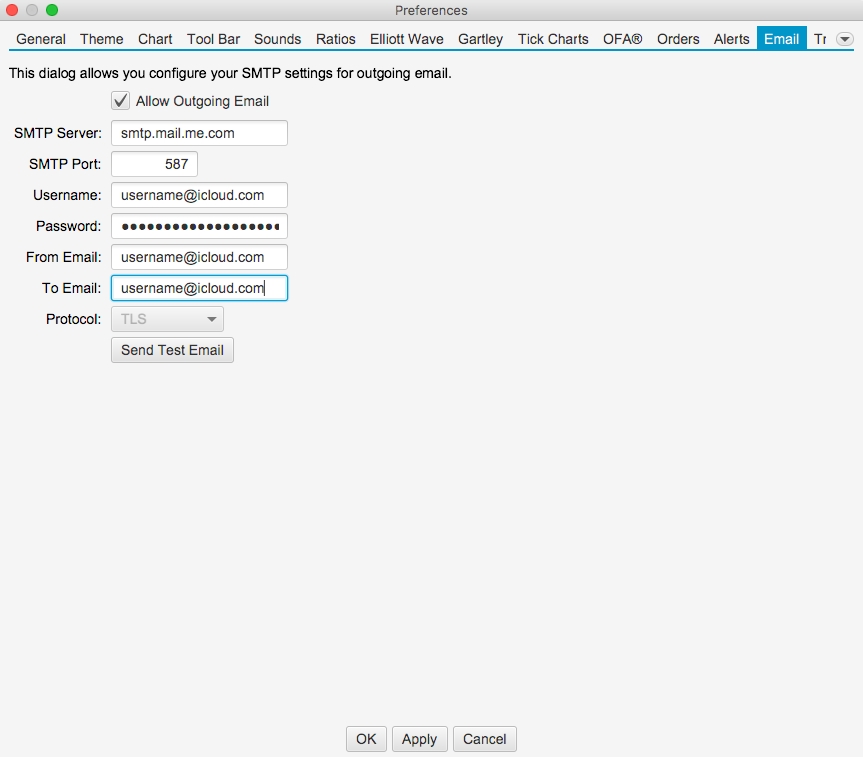Go to the Tool Bar tab
The width and height of the screenshot is (863, 757).
[213, 39]
